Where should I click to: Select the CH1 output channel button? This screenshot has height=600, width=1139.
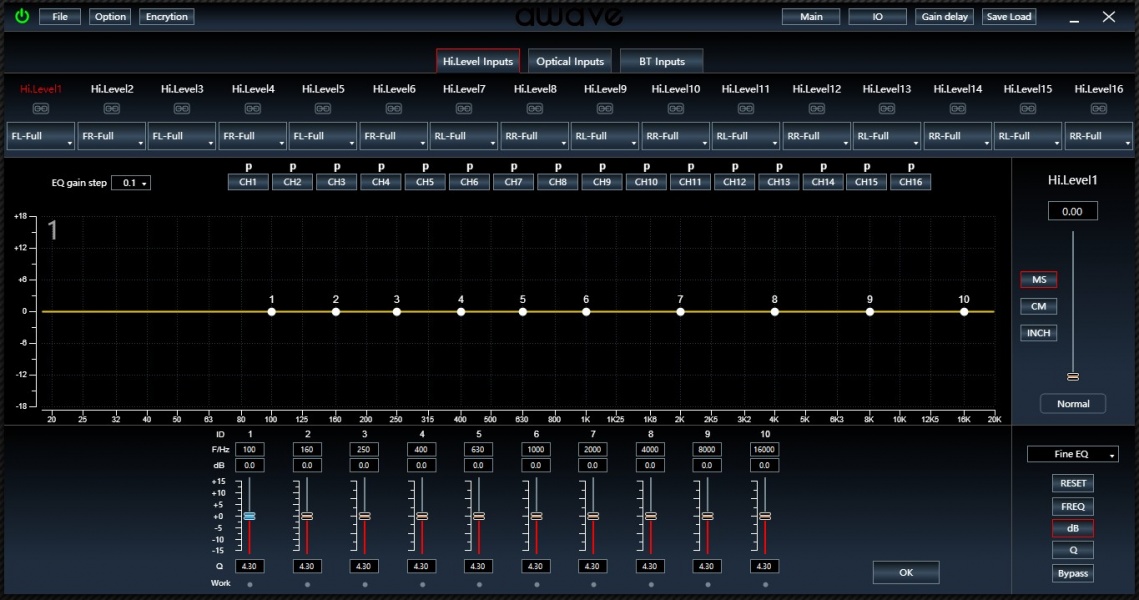248,182
